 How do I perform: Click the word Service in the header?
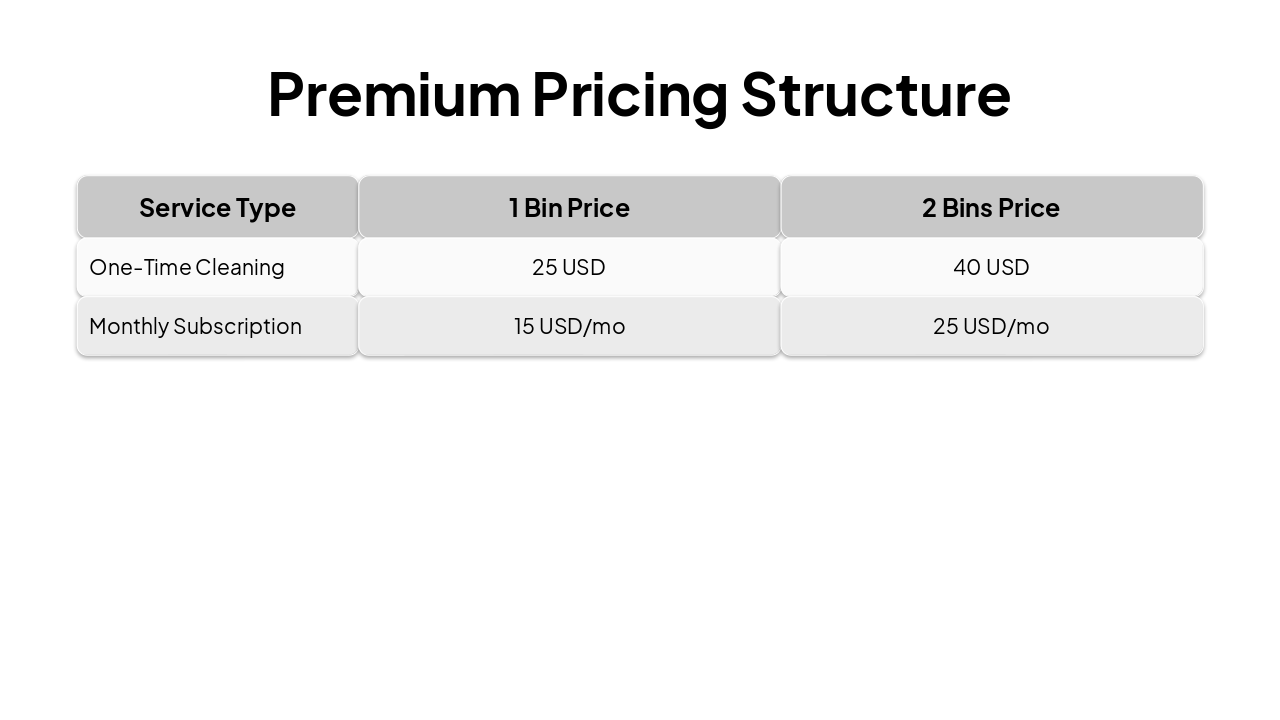pyautogui.click(x=185, y=207)
